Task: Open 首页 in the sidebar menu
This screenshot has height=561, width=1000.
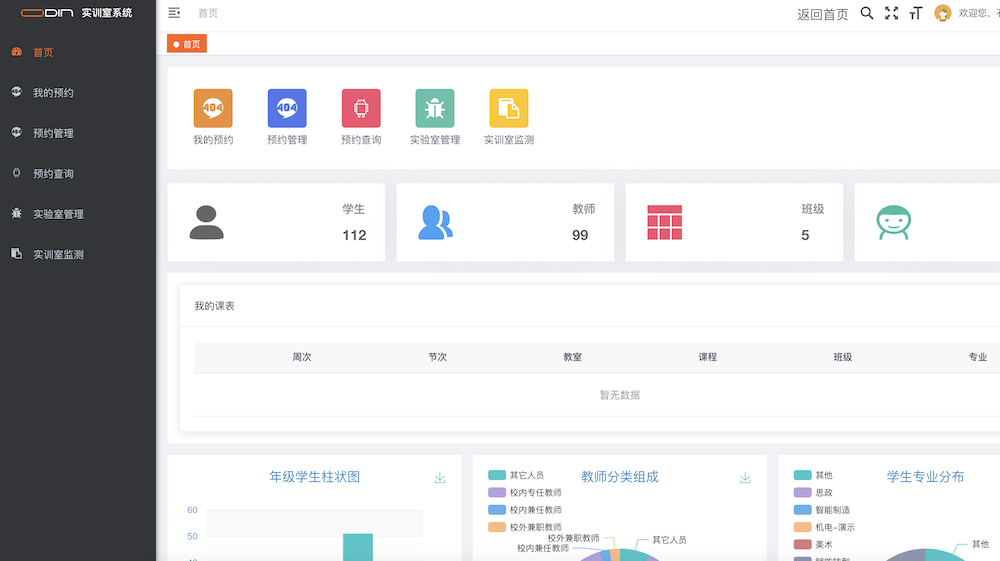Action: (78, 52)
